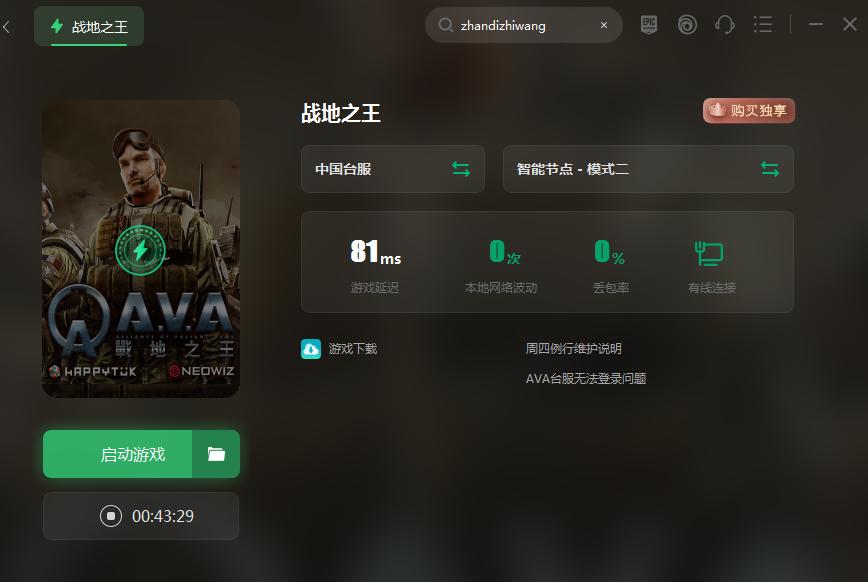This screenshot has height=582, width=868.
Task: Click the 有线连接 wired connection icon
Action: coord(709,253)
